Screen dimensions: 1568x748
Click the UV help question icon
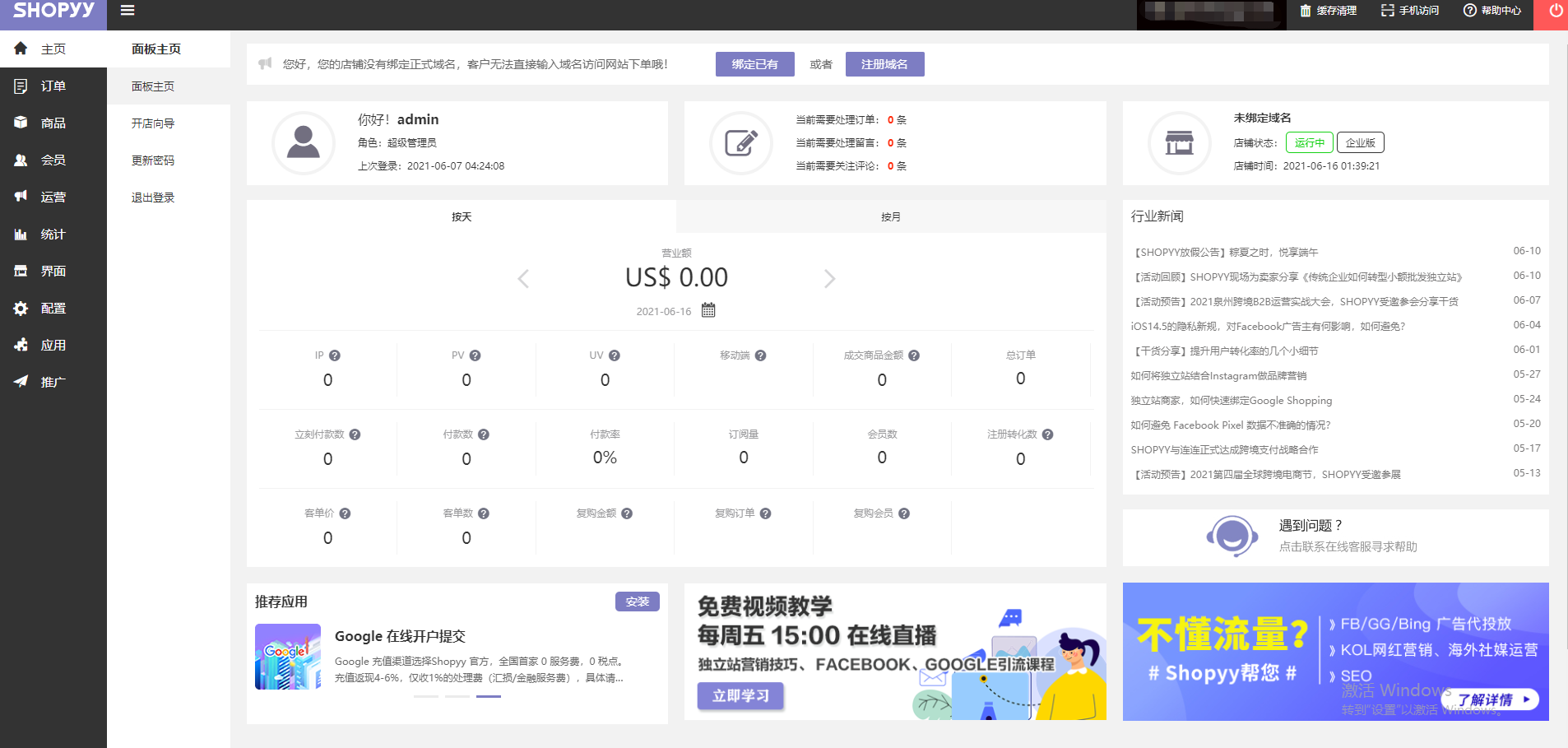tap(615, 355)
